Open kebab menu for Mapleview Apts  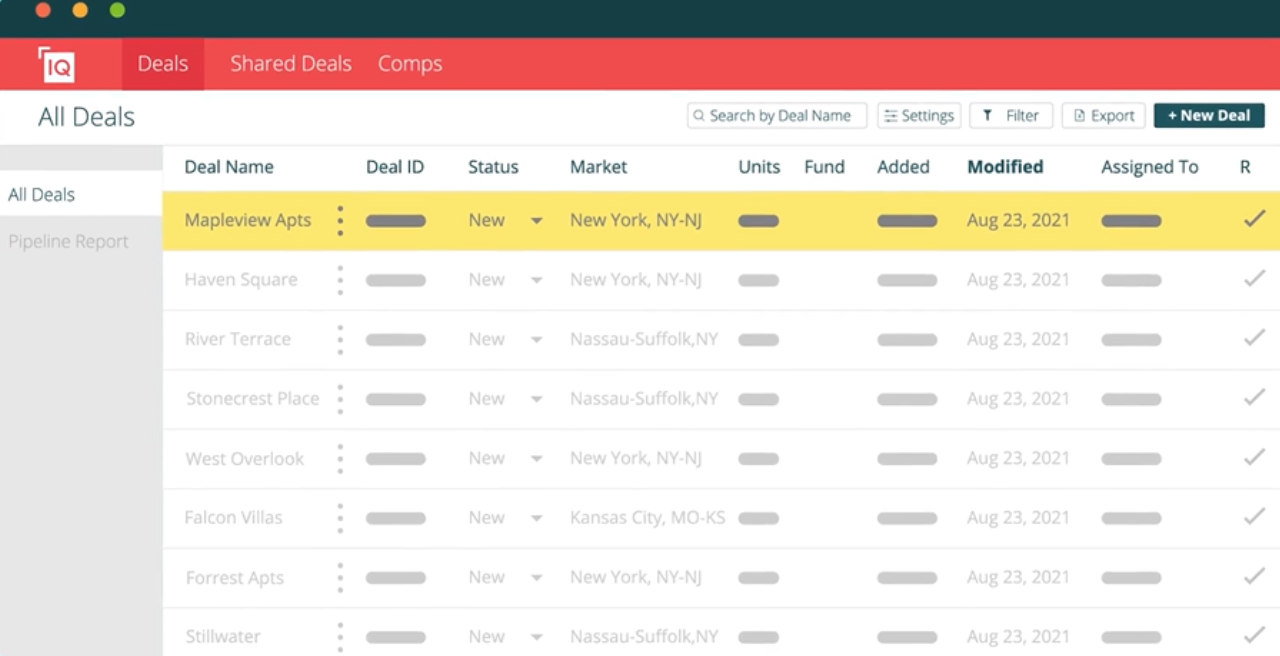(340, 221)
